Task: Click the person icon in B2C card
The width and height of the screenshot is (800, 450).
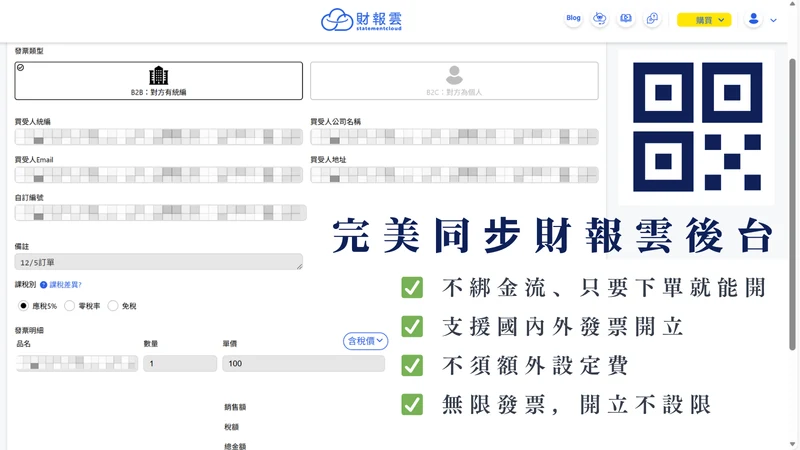Action: pos(454,75)
